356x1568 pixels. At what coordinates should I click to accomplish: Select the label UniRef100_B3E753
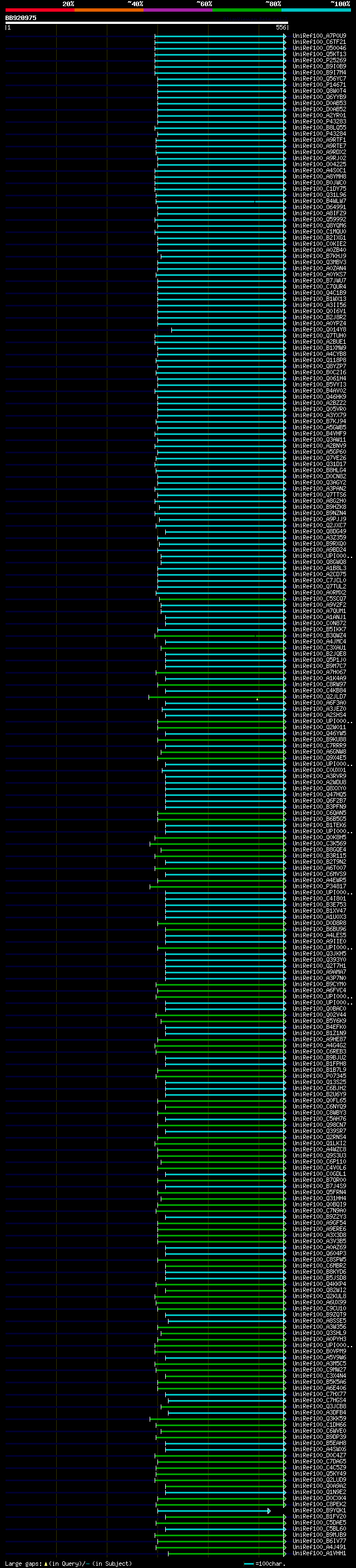(x=319, y=905)
